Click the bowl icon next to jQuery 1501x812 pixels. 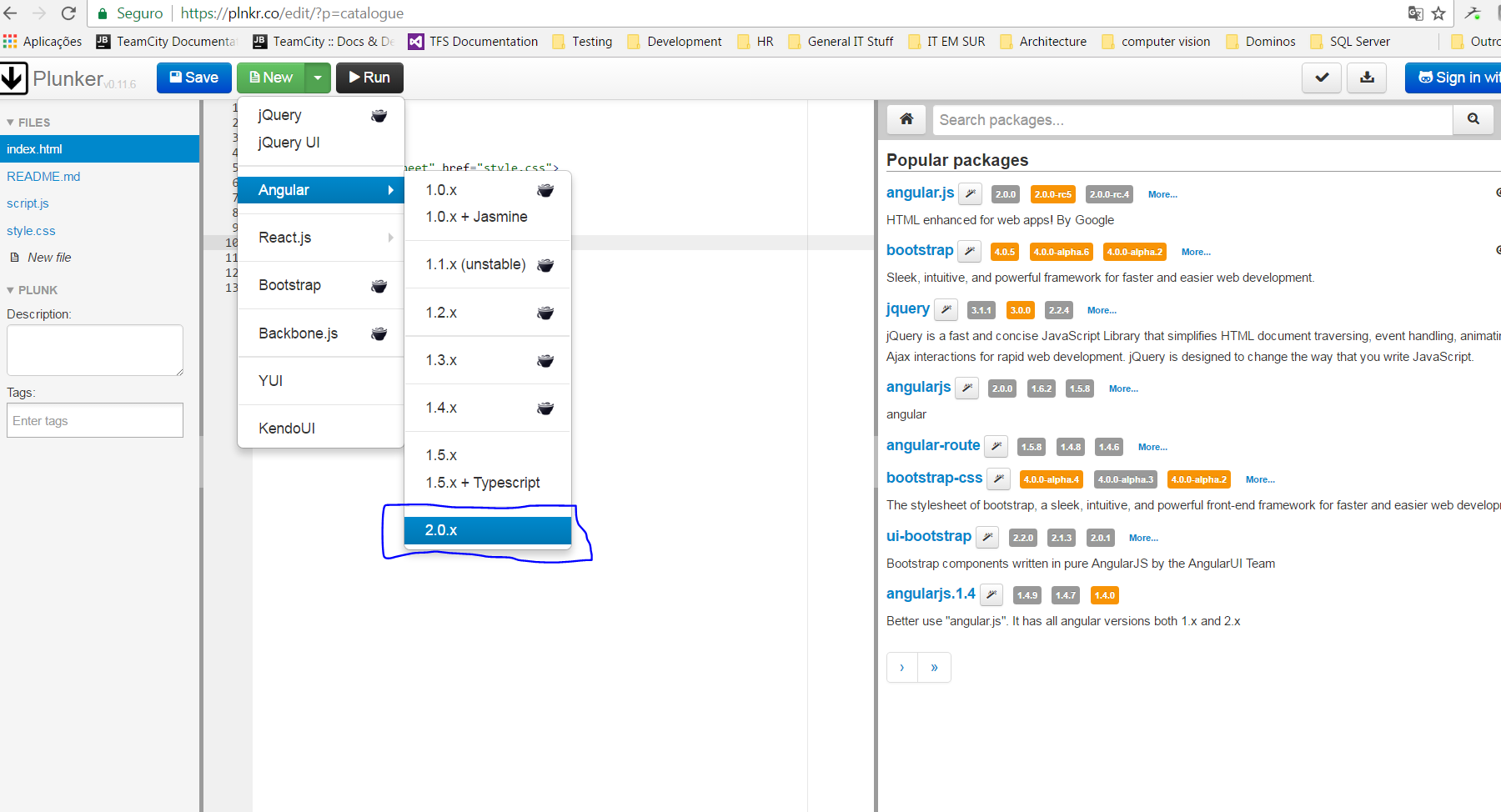[x=379, y=116]
